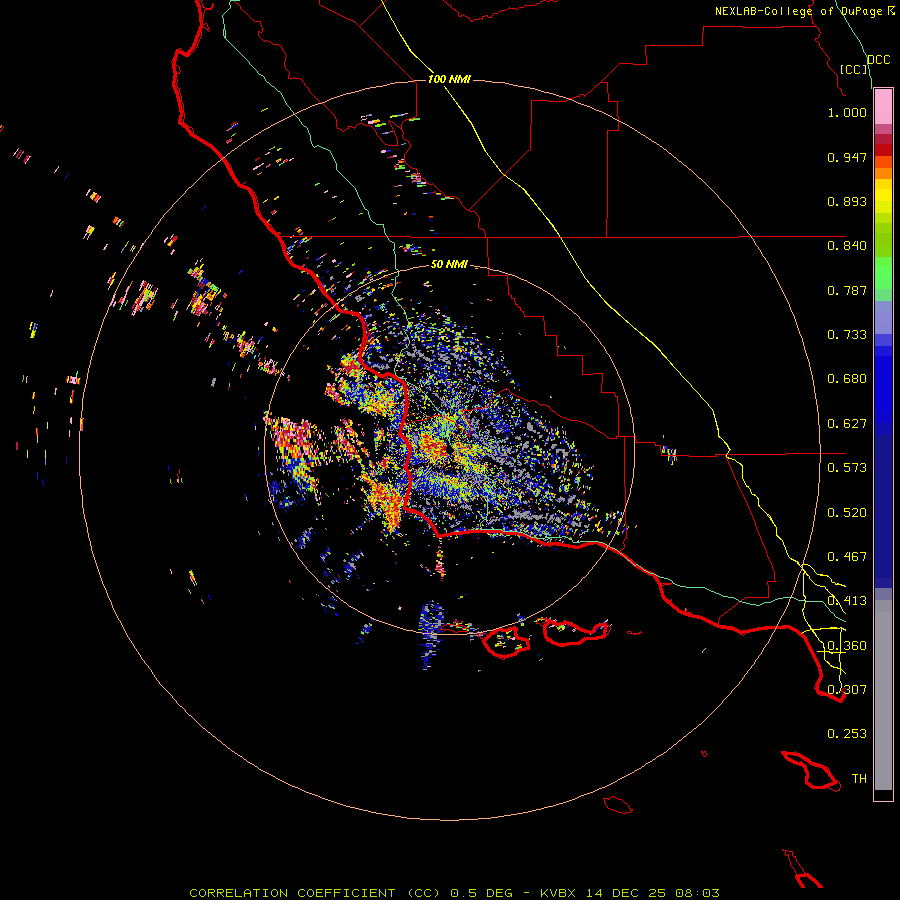This screenshot has height=900, width=900.
Task: Select the 0.307 scale value
Action: 847,690
